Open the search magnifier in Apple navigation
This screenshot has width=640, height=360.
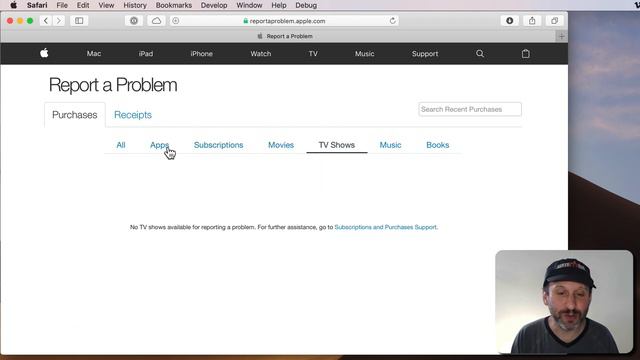coord(480,53)
